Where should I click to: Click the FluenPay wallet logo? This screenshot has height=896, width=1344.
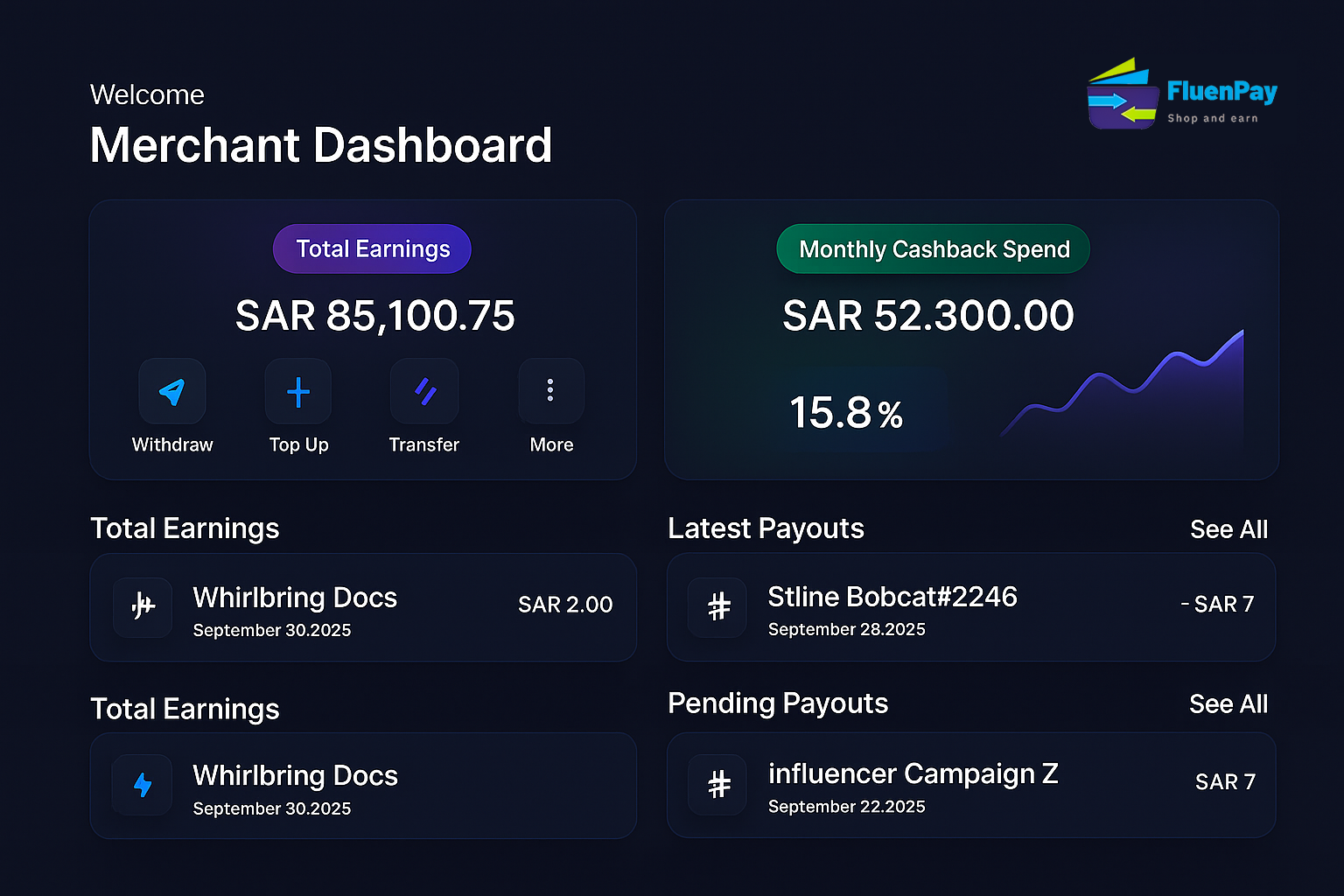(1123, 93)
